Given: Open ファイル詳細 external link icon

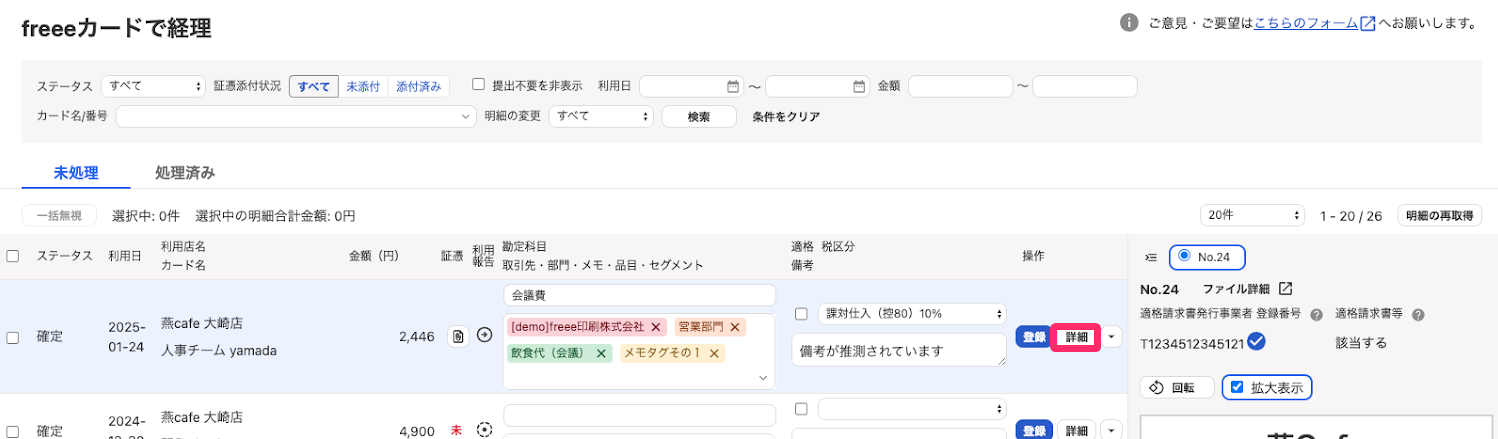Looking at the screenshot, I should tap(1285, 289).
